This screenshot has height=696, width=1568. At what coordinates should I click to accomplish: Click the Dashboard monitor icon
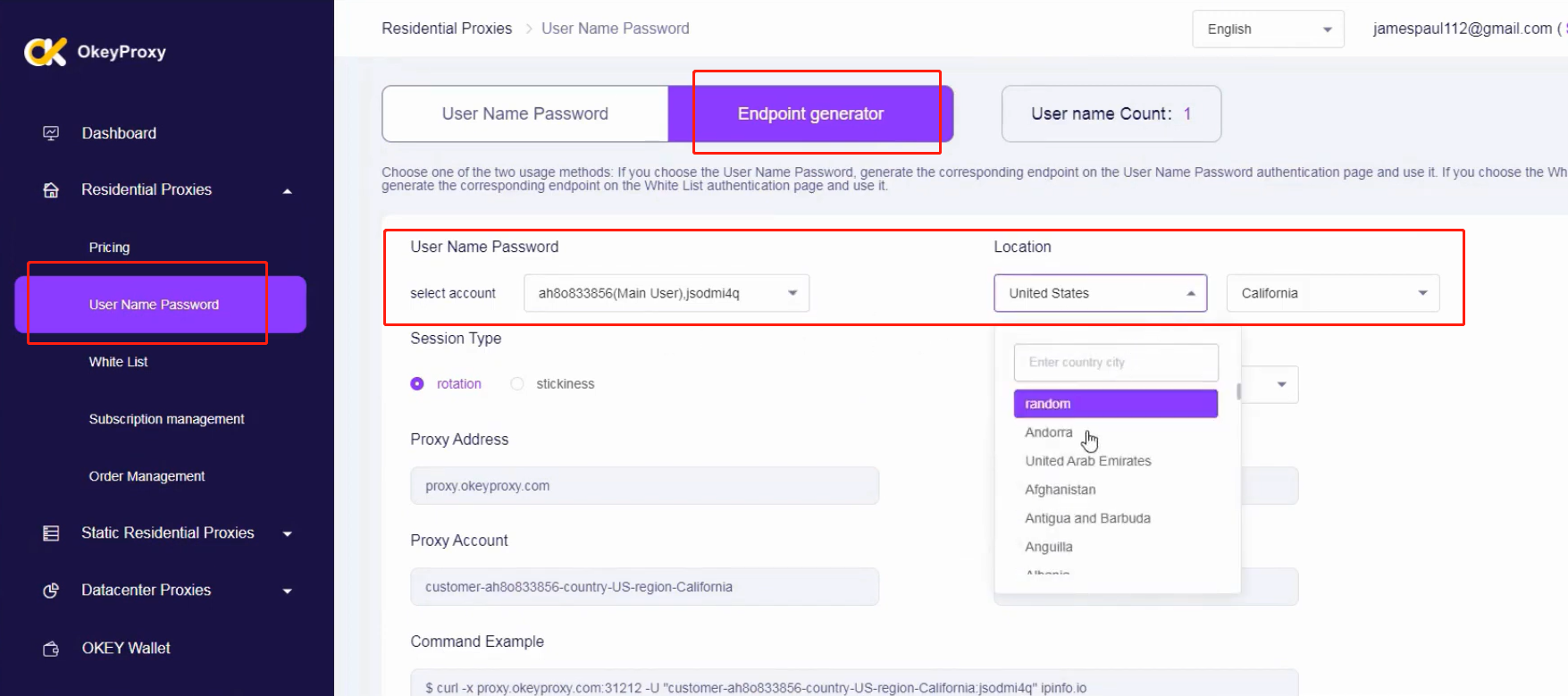tap(51, 133)
